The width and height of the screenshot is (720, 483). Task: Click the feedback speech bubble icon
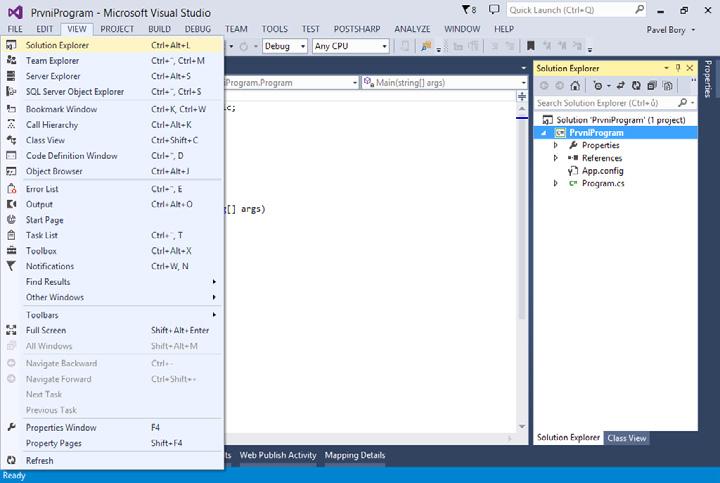(x=494, y=9)
